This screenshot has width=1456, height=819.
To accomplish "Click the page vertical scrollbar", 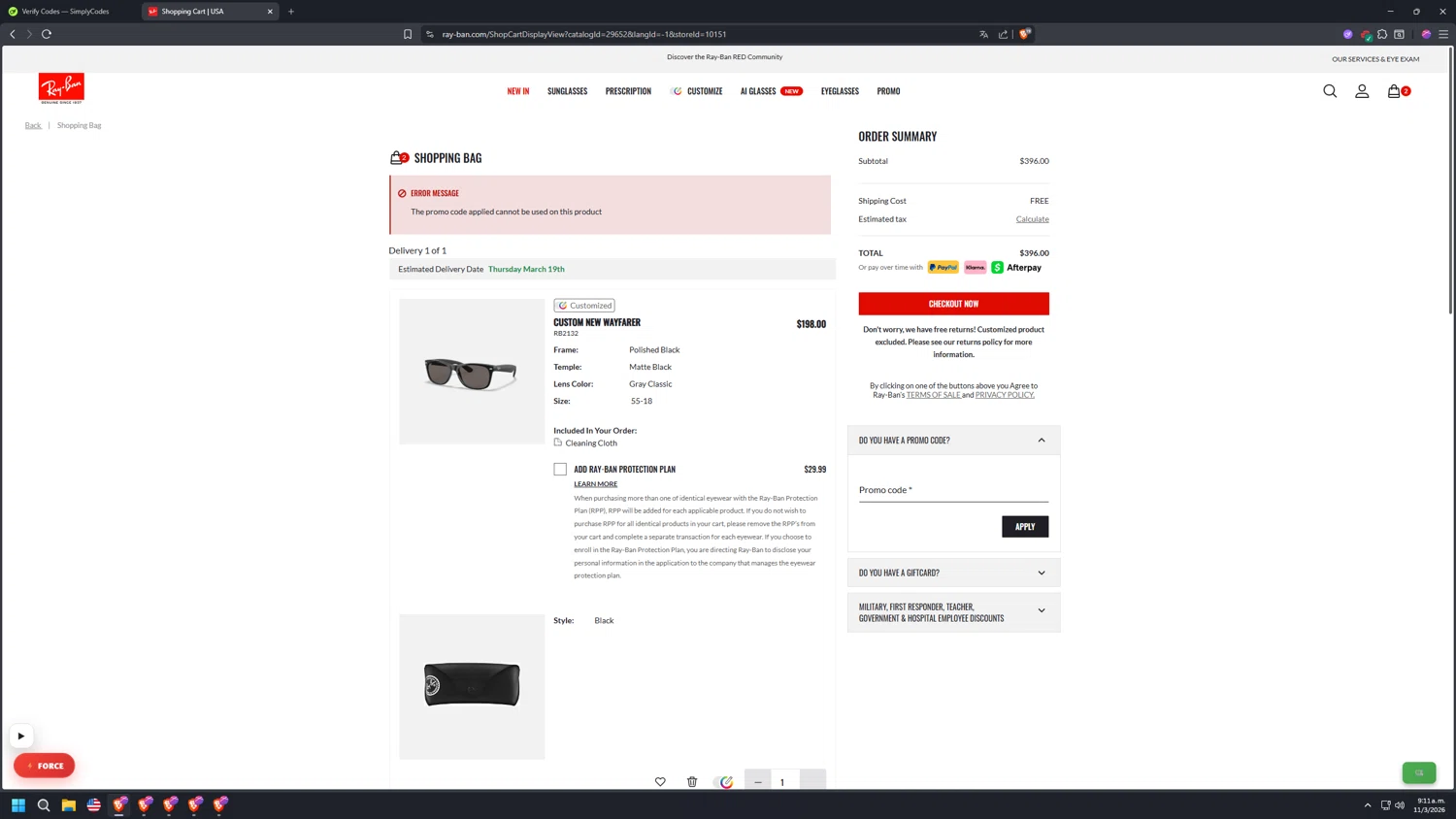I will click(1451, 180).
